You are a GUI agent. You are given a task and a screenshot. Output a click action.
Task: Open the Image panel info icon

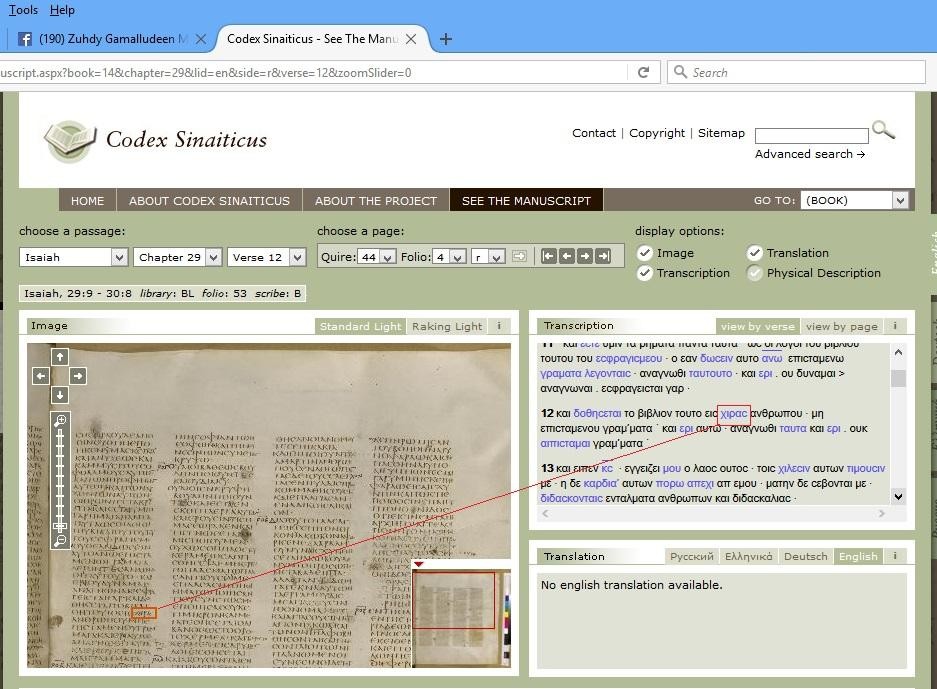coord(499,326)
